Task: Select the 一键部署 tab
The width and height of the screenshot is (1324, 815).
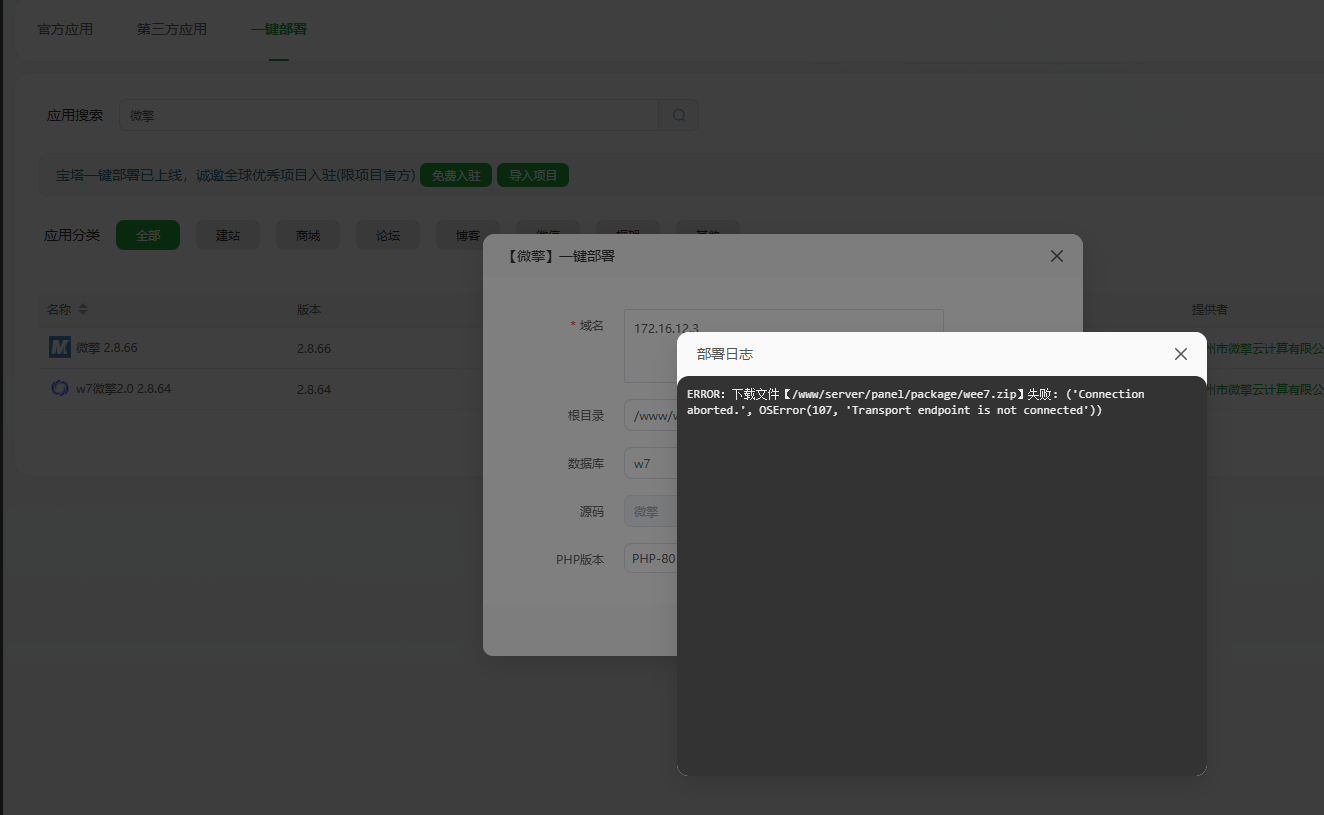Action: point(279,29)
